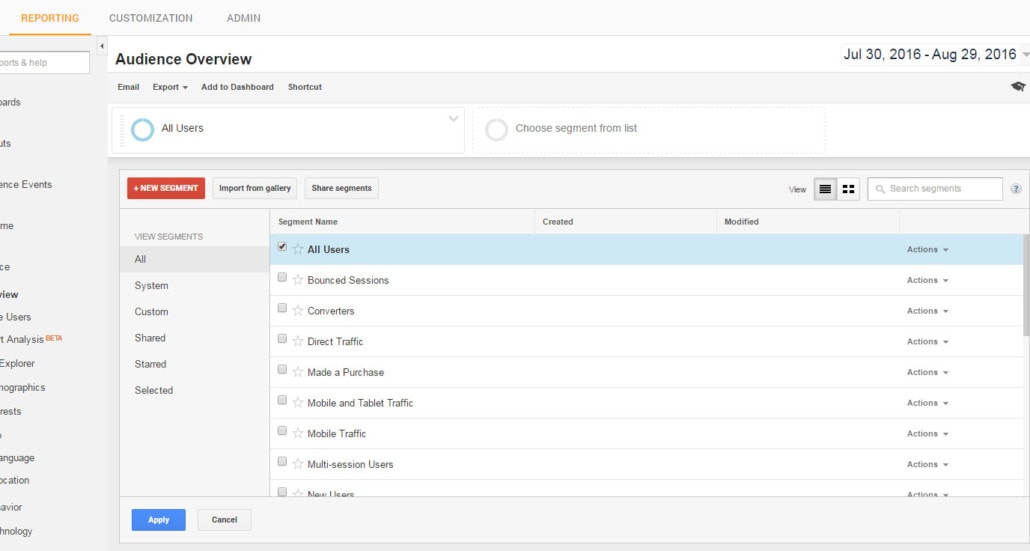Star the Bounced Sessions segment
The width and height of the screenshot is (1030, 551).
(298, 280)
